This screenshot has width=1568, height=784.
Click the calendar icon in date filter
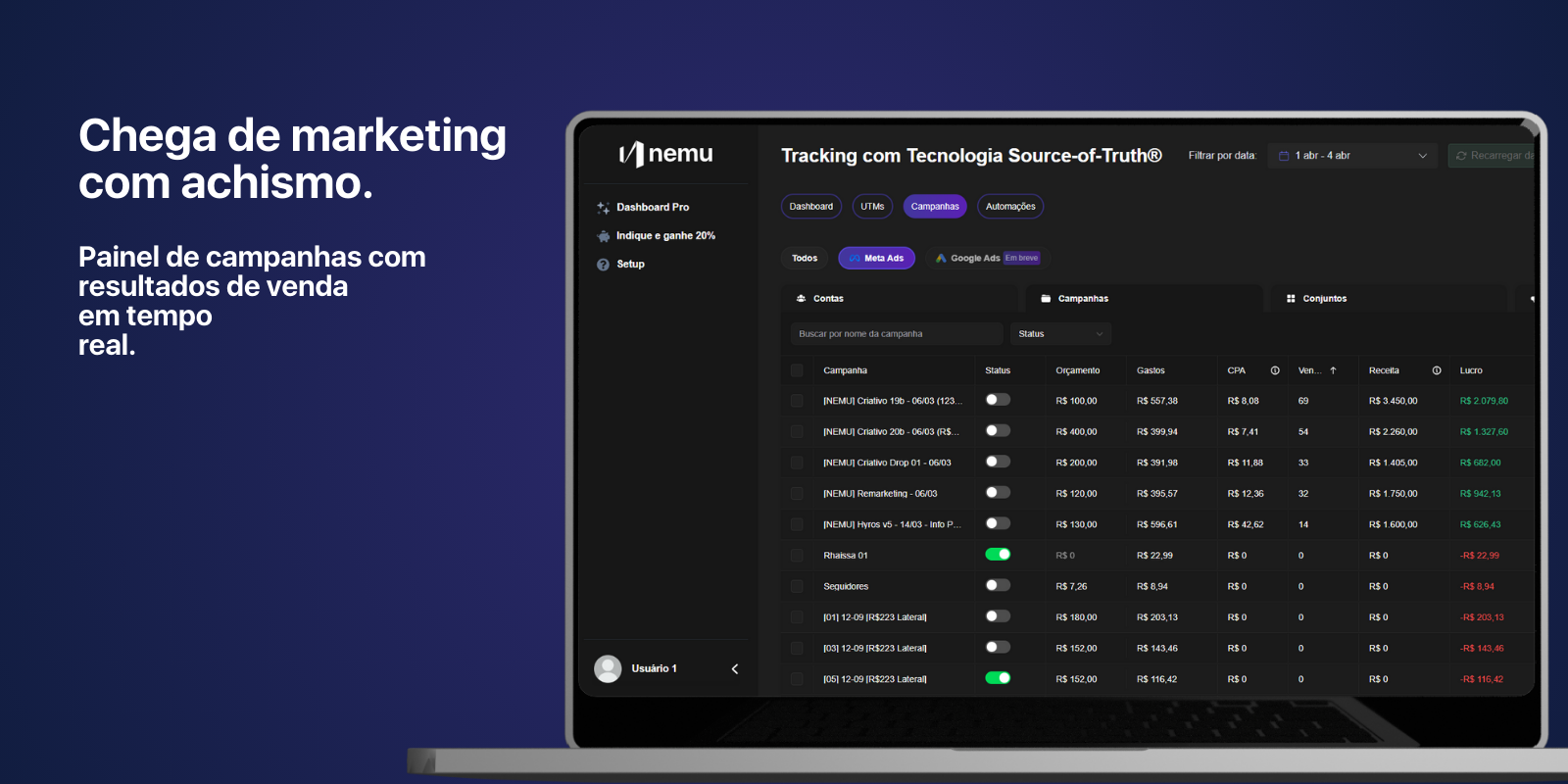[1284, 156]
